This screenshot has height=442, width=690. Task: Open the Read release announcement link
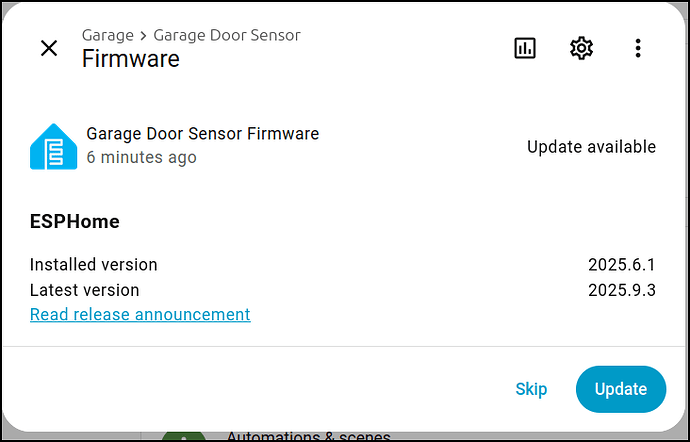(140, 314)
